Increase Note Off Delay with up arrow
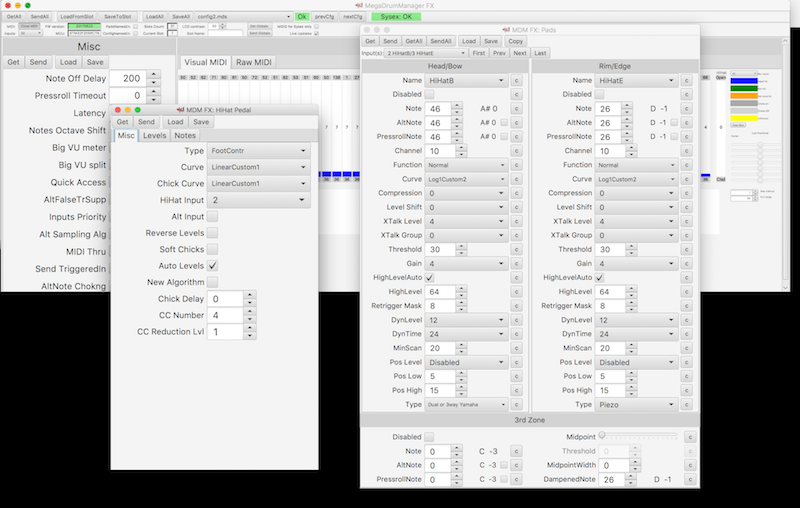Screen dimensions: 800x508 (x=153, y=74)
